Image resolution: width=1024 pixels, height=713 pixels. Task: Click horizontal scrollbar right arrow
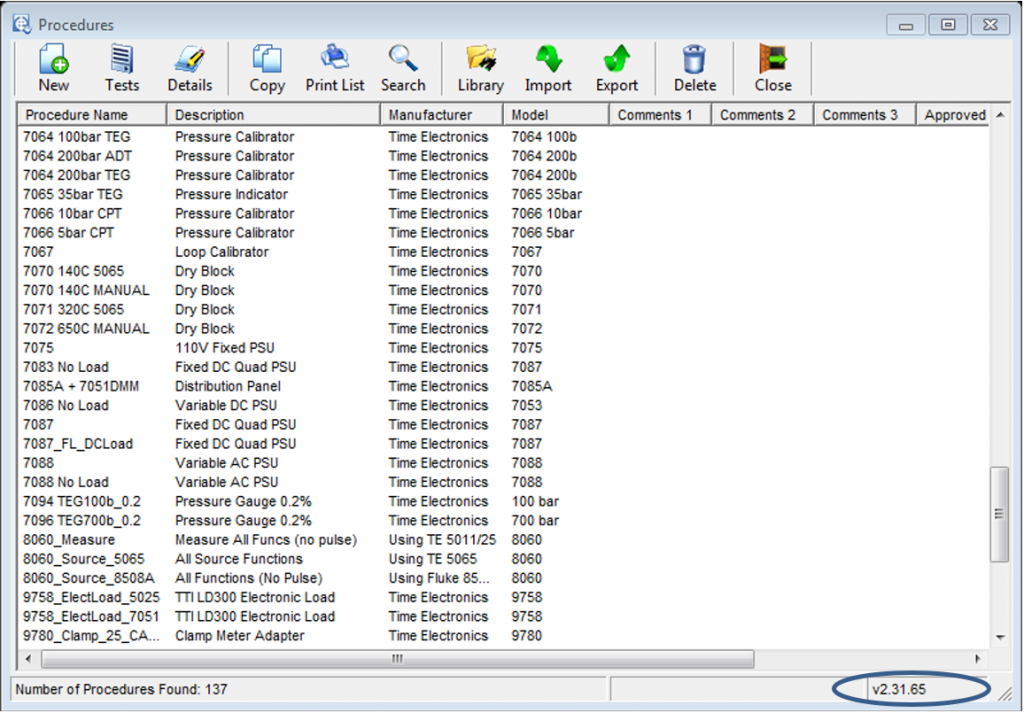(978, 659)
